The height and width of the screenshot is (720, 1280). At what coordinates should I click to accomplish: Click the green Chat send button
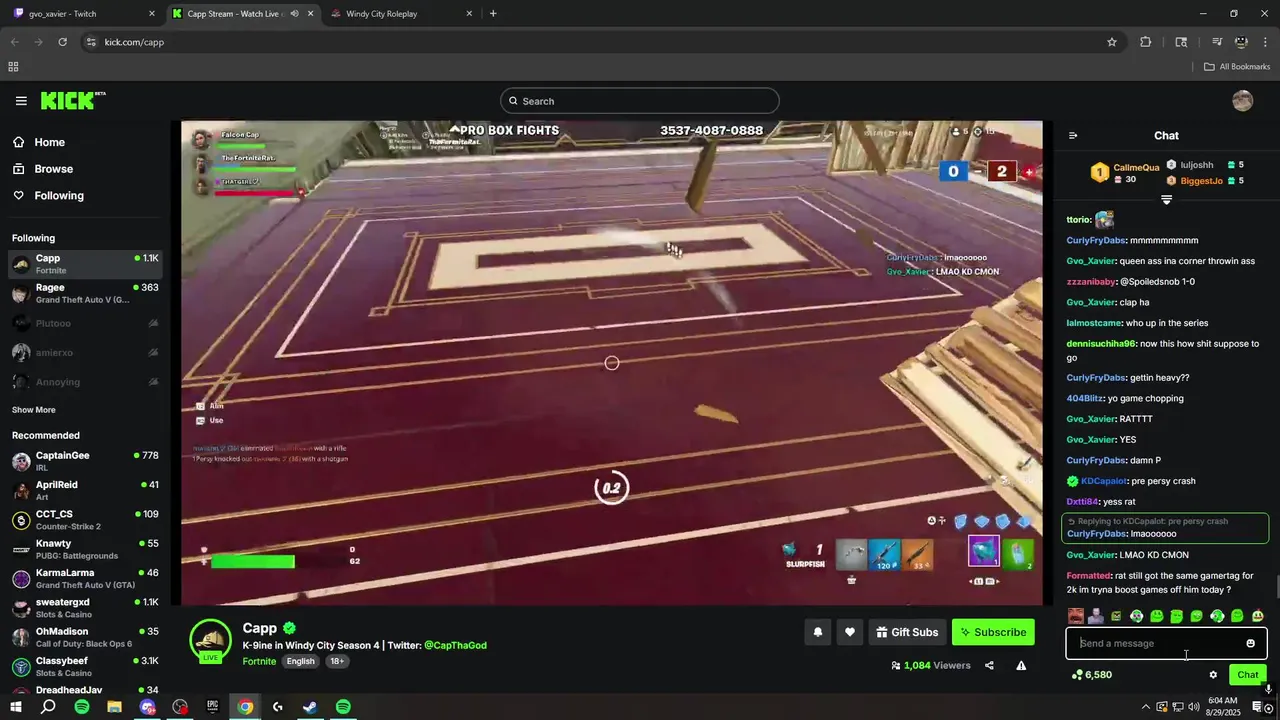[x=1247, y=675]
